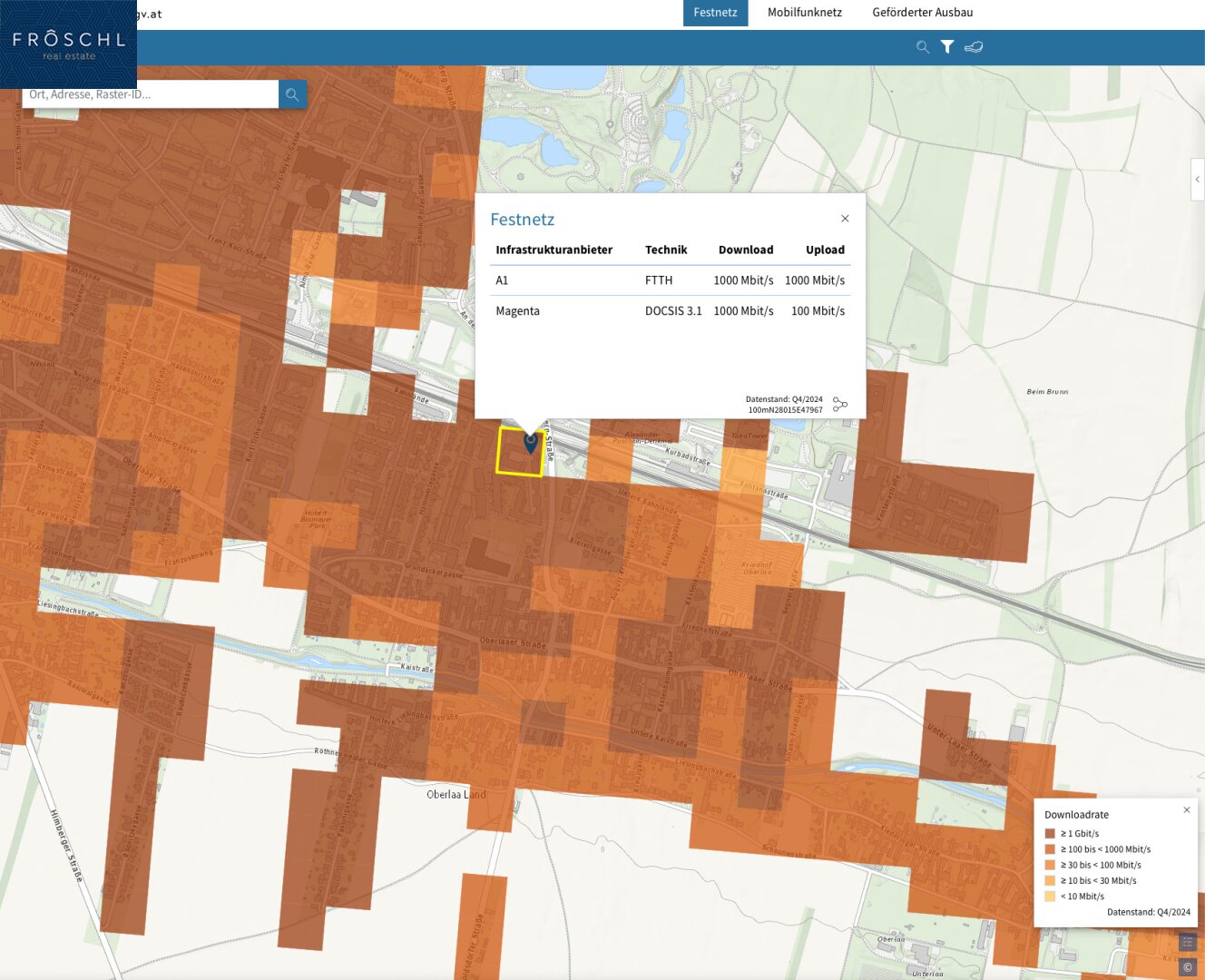Click the Beim Brunn map label
This screenshot has width=1205, height=980.
point(1047,392)
